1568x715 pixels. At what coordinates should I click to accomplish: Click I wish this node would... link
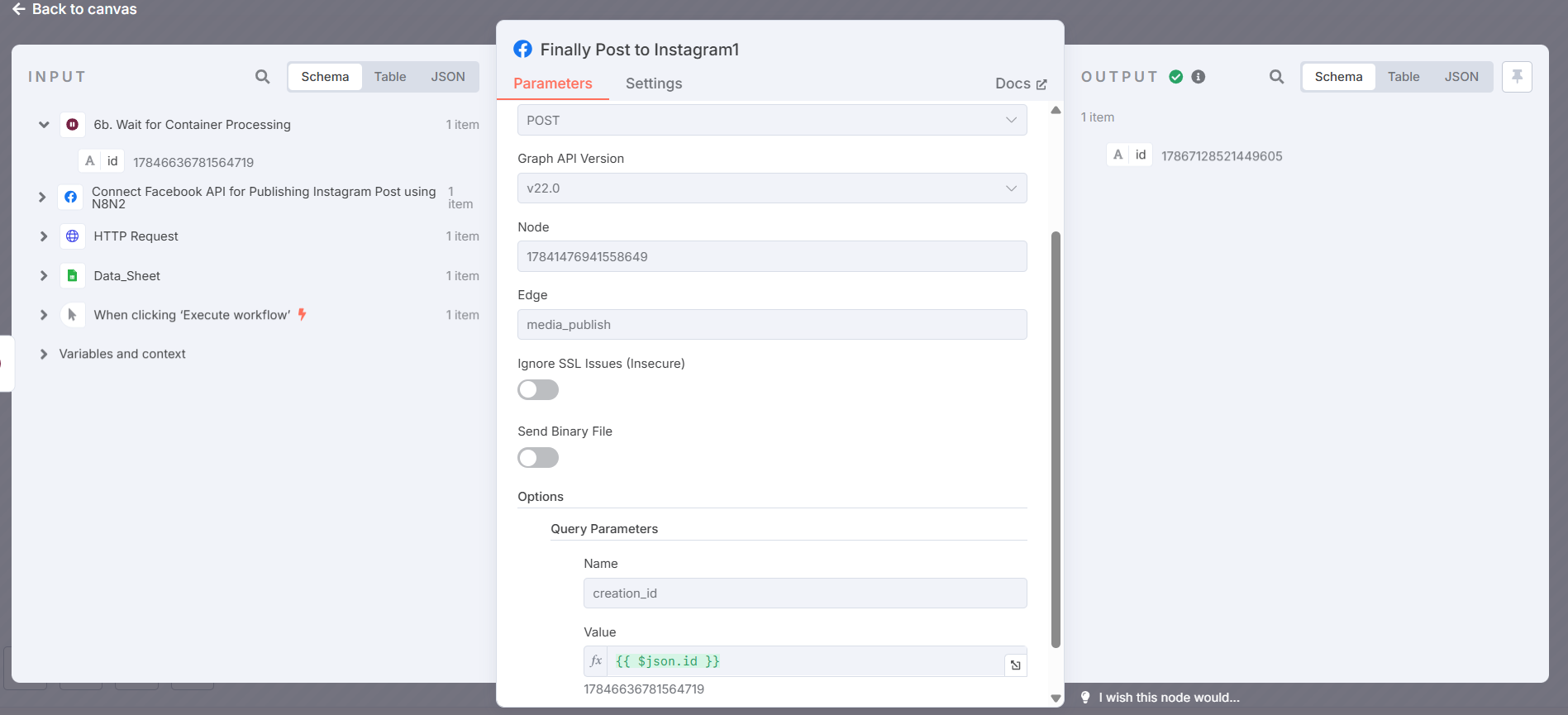tap(1169, 698)
